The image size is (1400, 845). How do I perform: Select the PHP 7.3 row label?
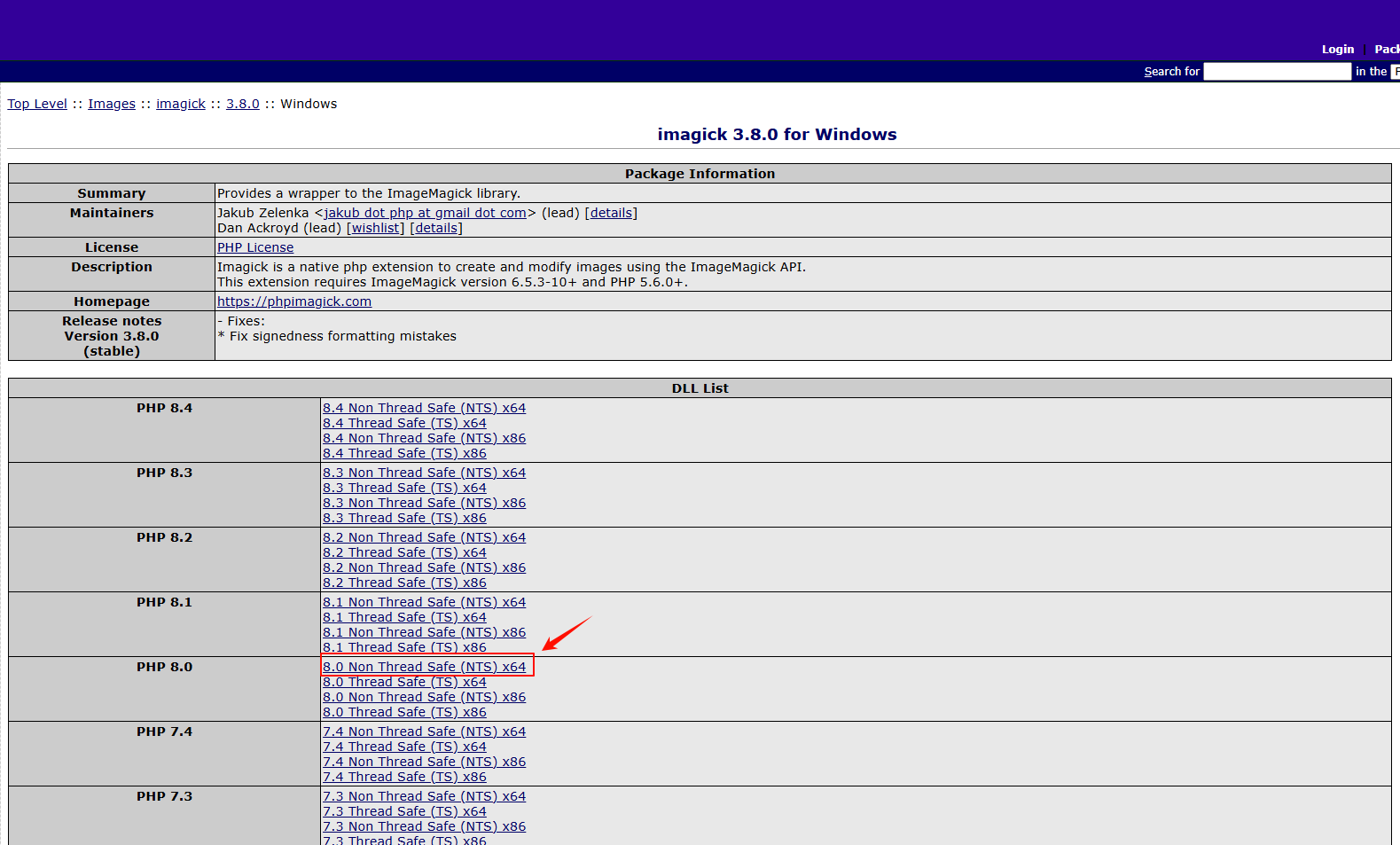[x=164, y=796]
